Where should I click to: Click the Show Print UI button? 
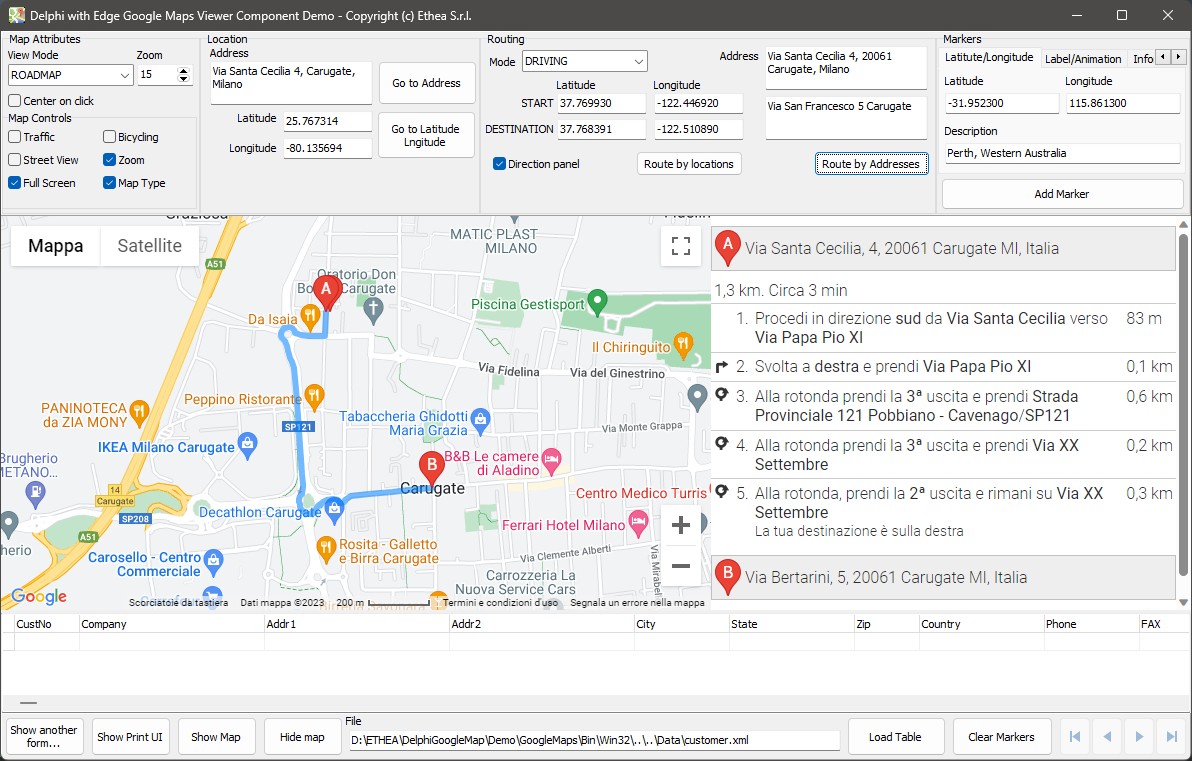[130, 736]
